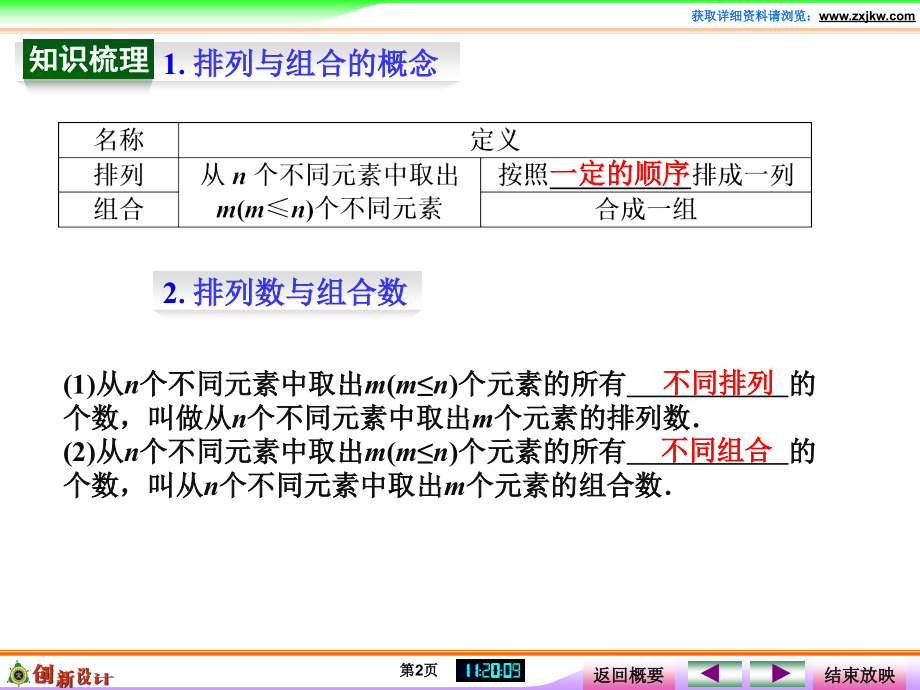Select the 知识梳理 section label

tap(88, 60)
